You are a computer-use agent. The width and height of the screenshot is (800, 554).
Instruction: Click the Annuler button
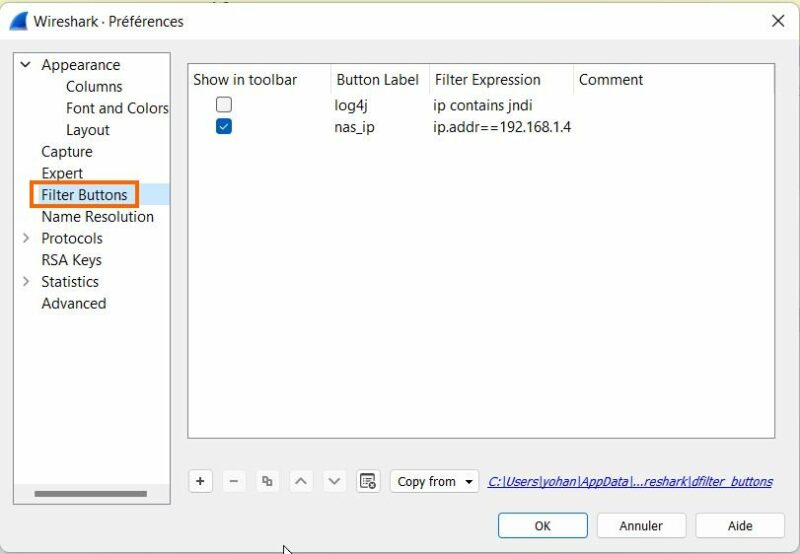641,525
